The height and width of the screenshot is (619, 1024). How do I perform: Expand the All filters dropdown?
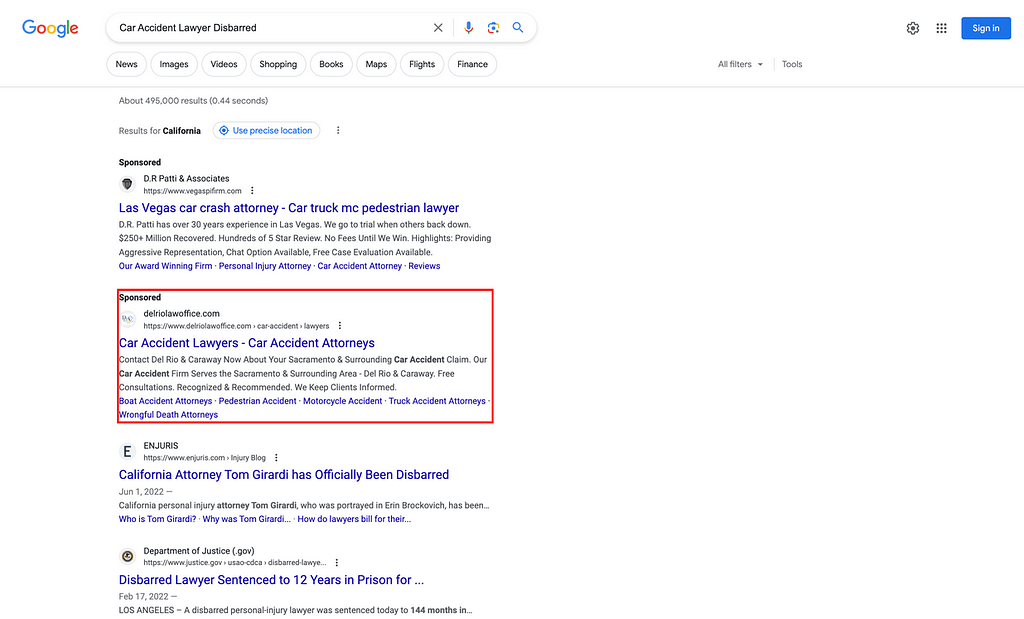(741, 64)
